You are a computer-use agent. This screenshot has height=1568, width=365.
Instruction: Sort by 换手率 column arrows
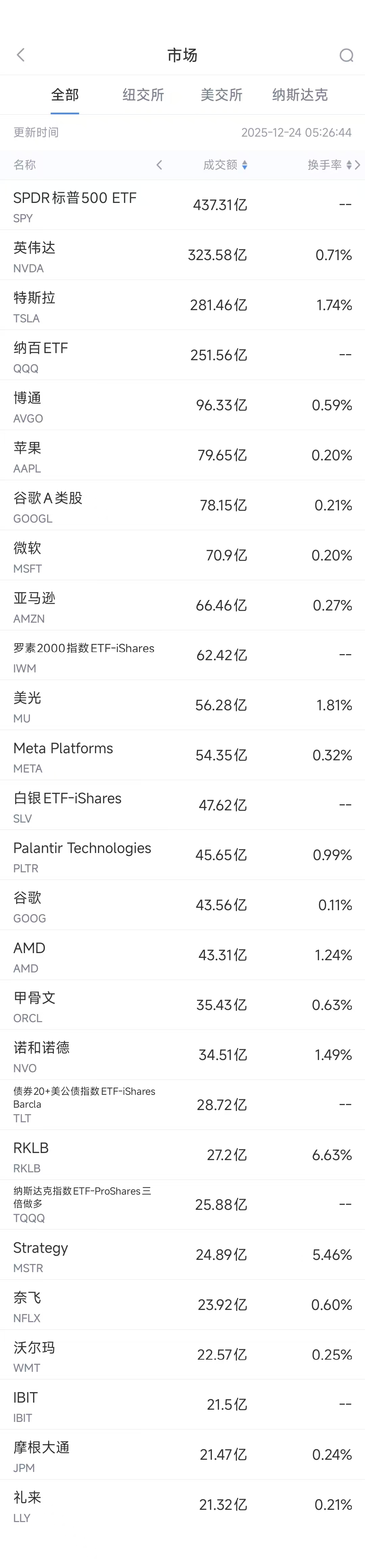point(348,165)
